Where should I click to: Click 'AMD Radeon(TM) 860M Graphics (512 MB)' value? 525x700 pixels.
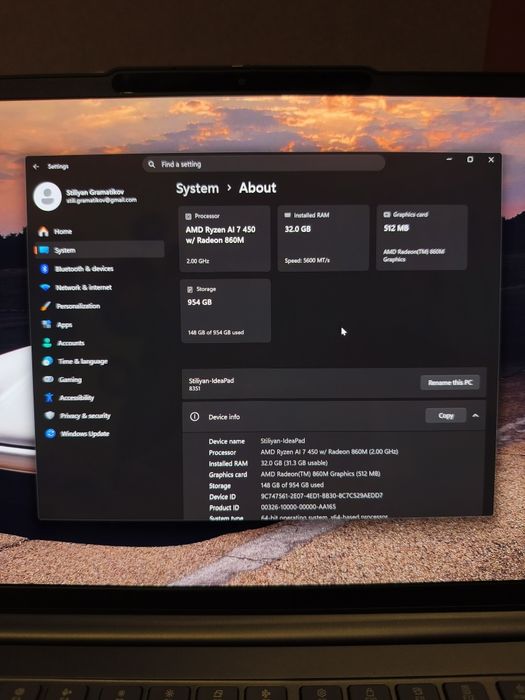tap(321, 474)
